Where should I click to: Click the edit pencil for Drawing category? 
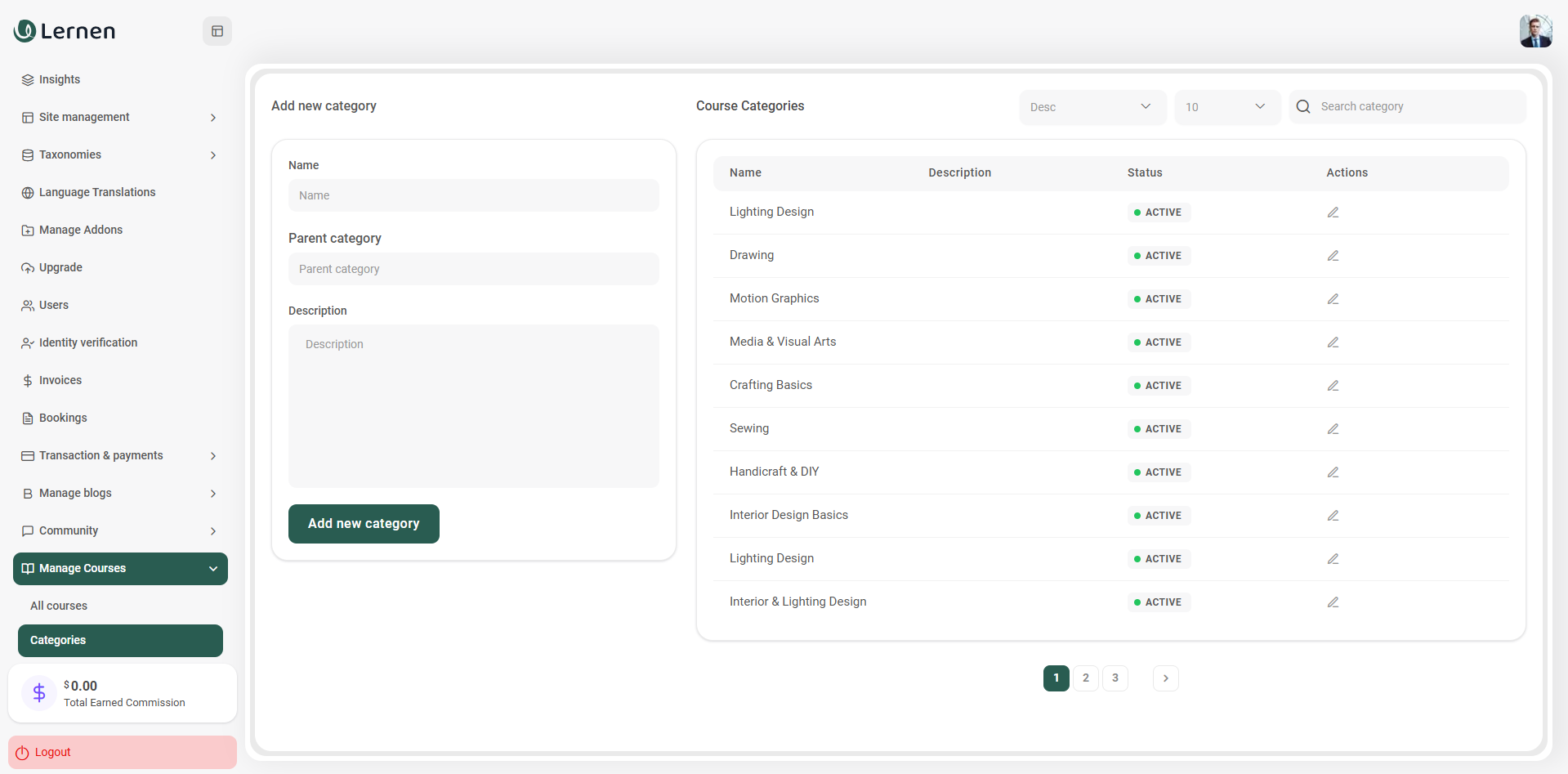[x=1333, y=256]
